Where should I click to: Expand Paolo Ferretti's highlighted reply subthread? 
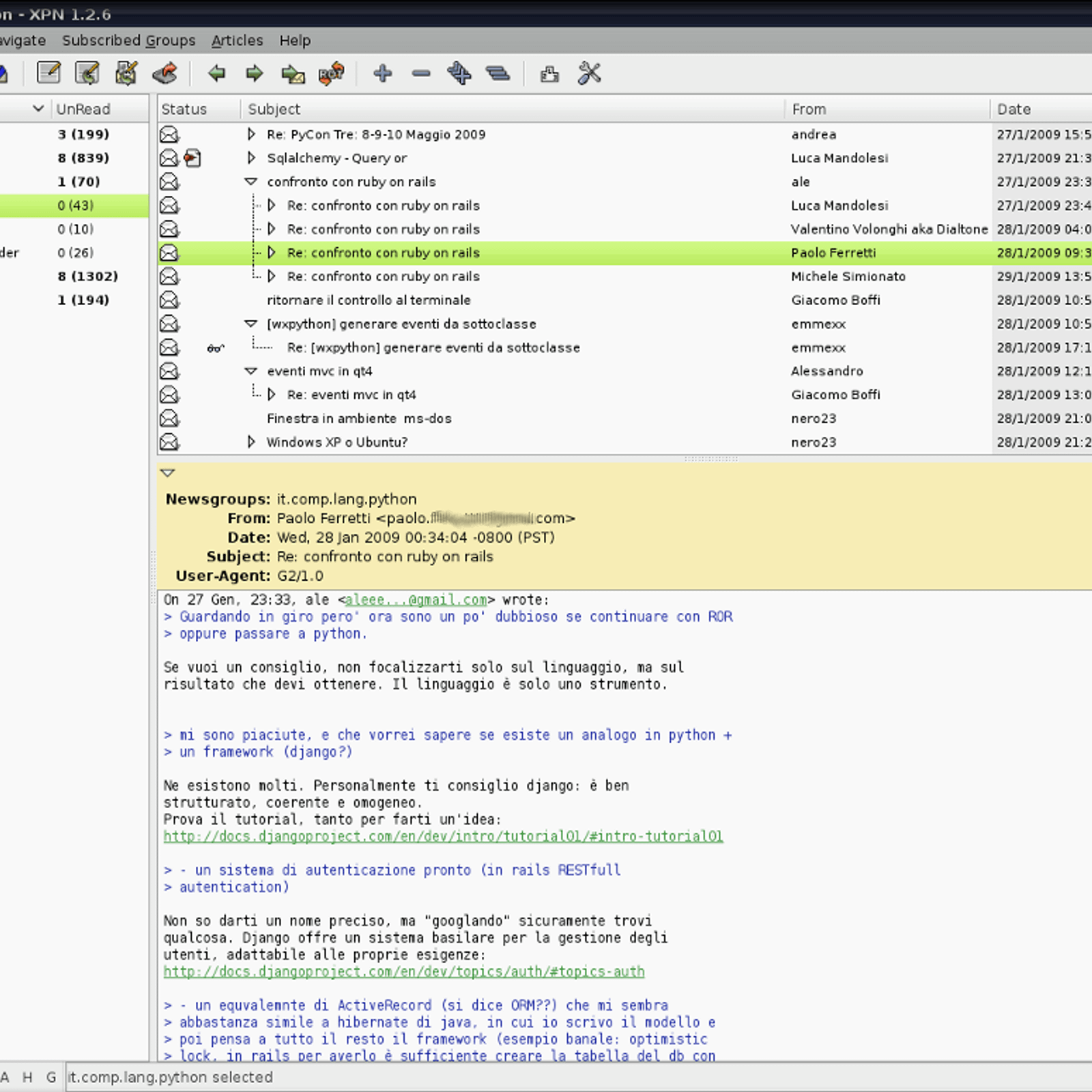[272, 253]
